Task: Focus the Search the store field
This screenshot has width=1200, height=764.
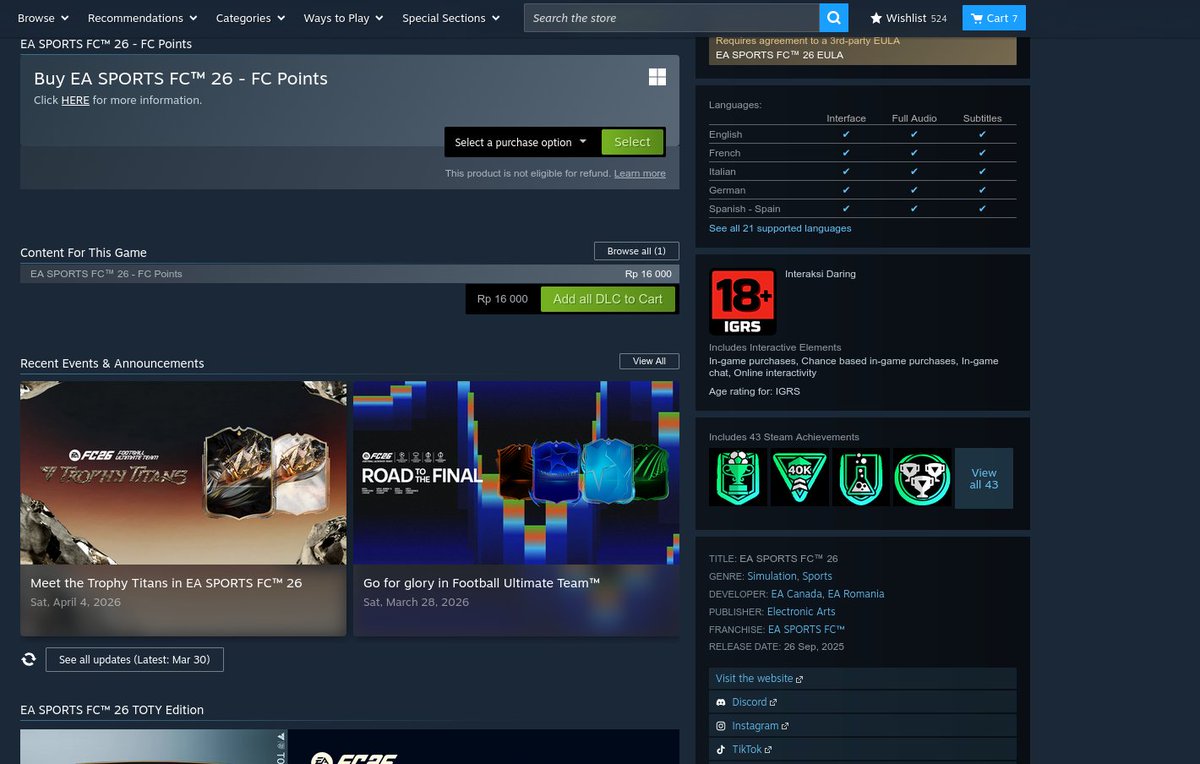Action: coord(671,18)
